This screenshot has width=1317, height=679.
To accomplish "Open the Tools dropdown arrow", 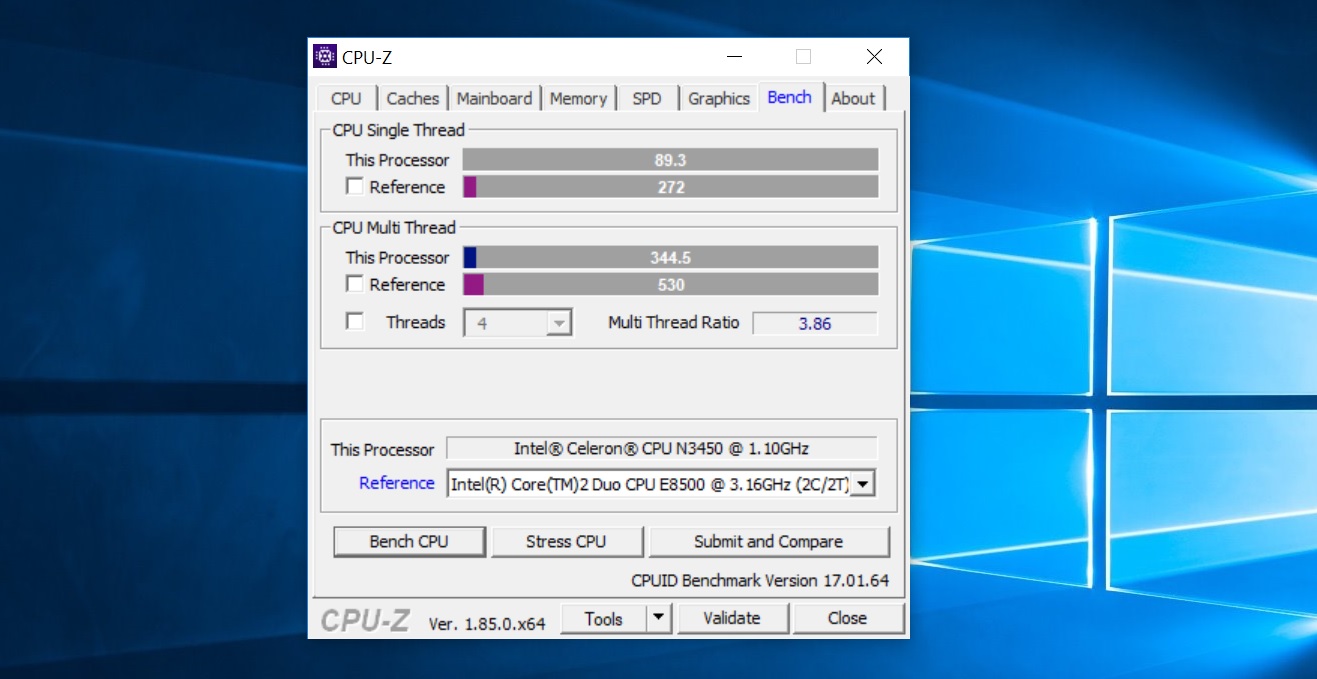I will pos(657,619).
